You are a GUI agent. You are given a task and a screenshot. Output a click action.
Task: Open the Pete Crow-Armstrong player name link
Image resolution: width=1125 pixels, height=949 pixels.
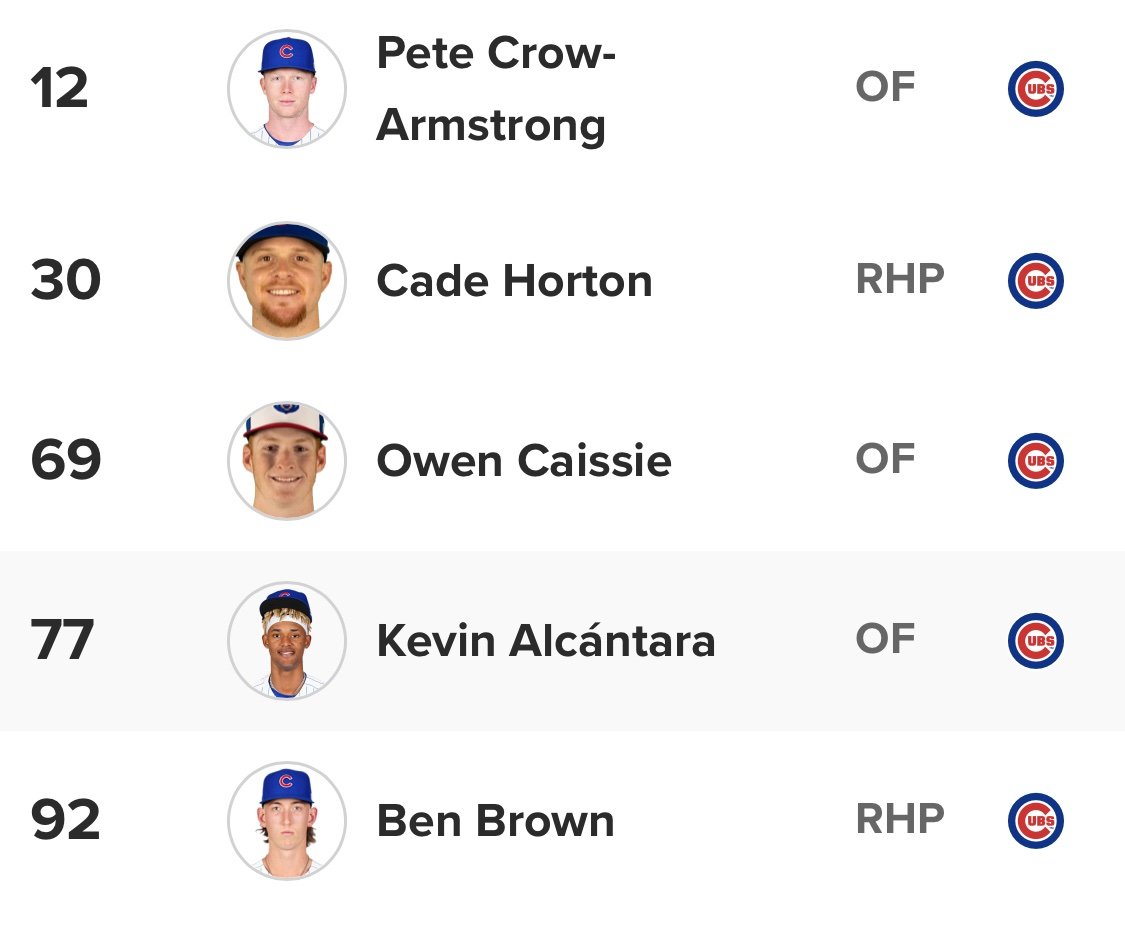495,89
